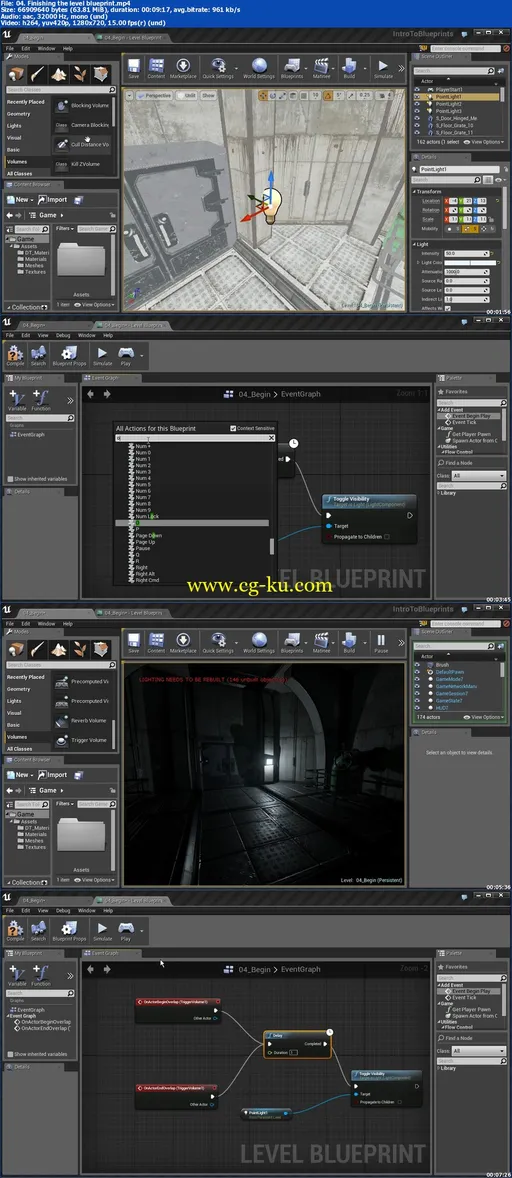512x1178 pixels.
Task: Toggle visibility eye for the PlayerStart1 row
Action: tap(417, 89)
